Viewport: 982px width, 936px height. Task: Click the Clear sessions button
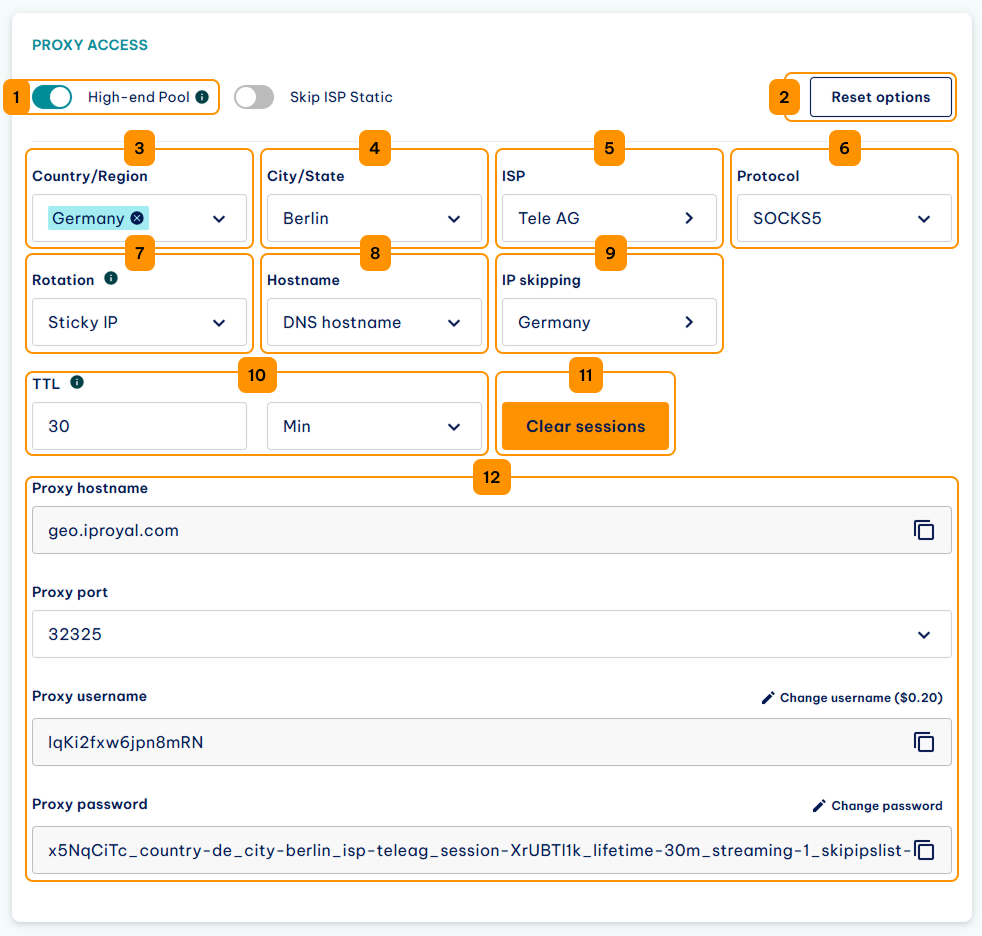586,426
